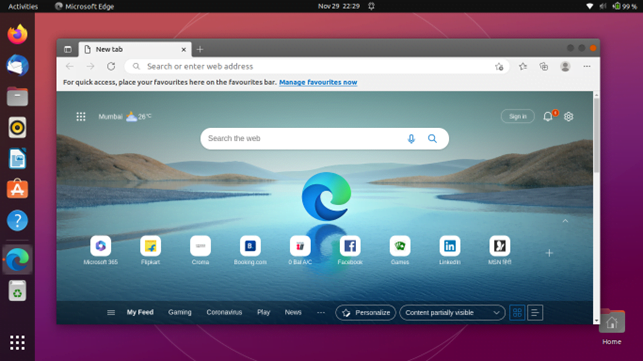The width and height of the screenshot is (643, 361).
Task: View Mumbai weather details
Action: 125,117
